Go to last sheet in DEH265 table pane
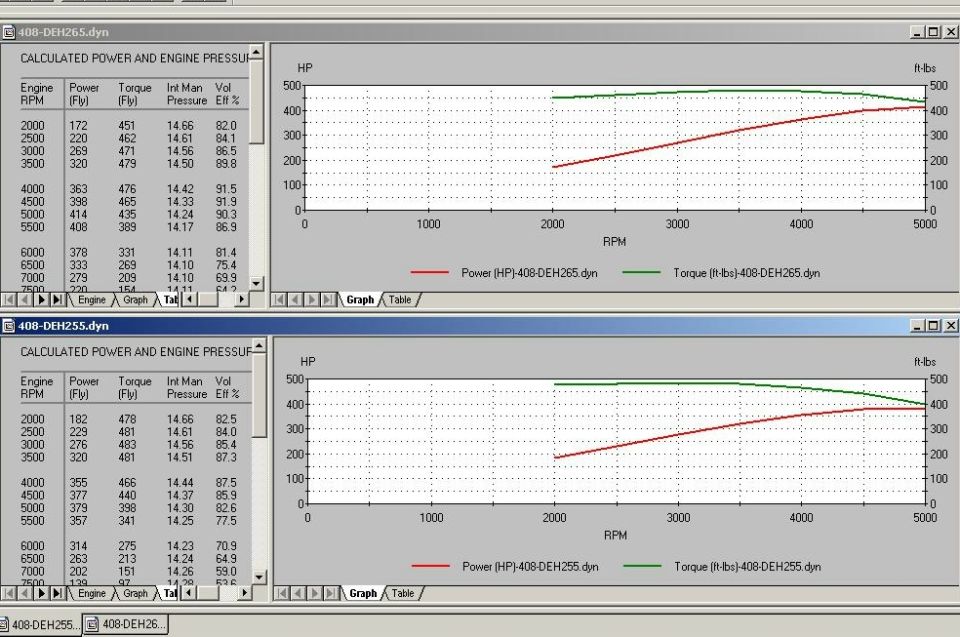 click(57, 300)
